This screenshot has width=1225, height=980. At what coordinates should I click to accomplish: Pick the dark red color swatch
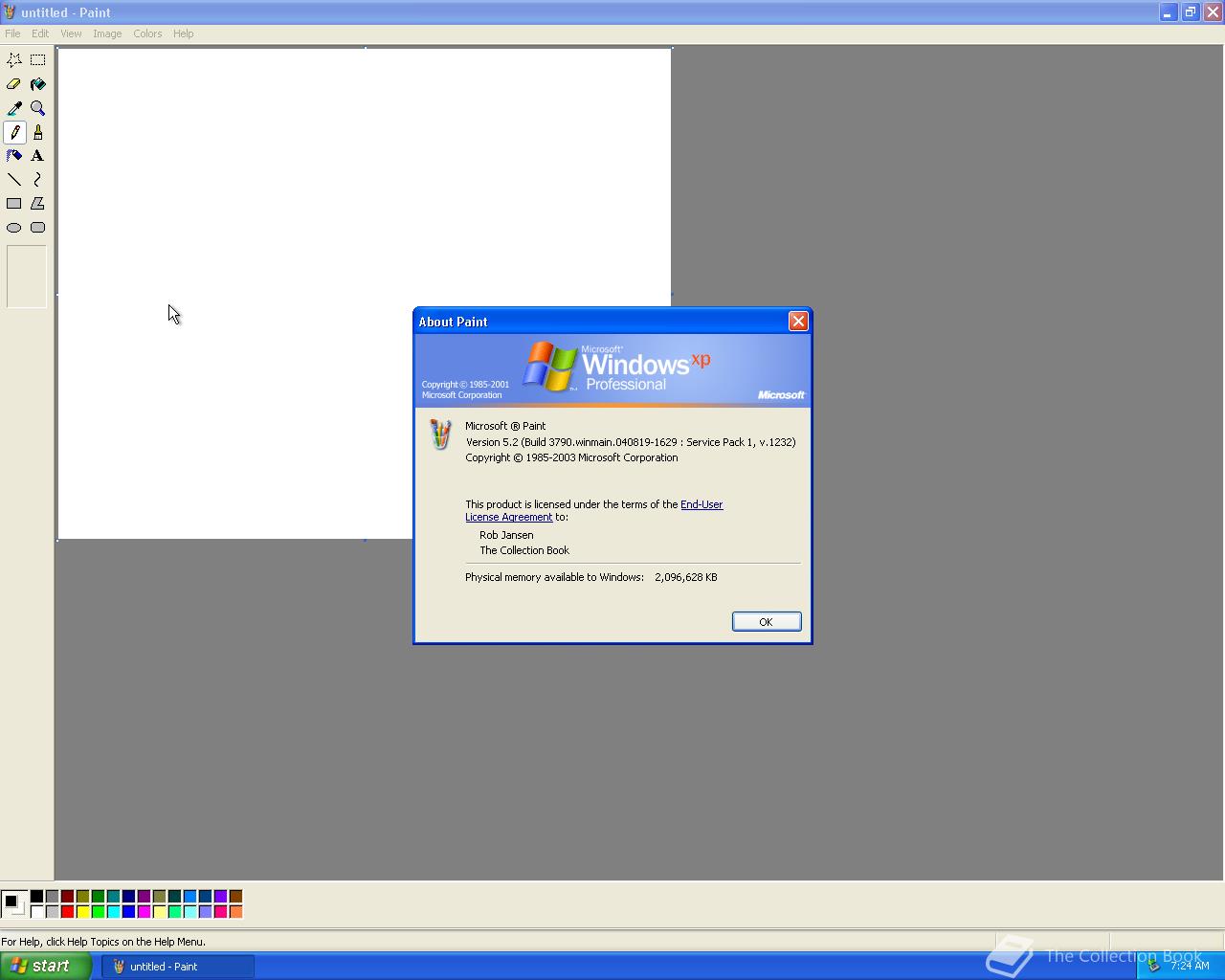click(x=68, y=897)
